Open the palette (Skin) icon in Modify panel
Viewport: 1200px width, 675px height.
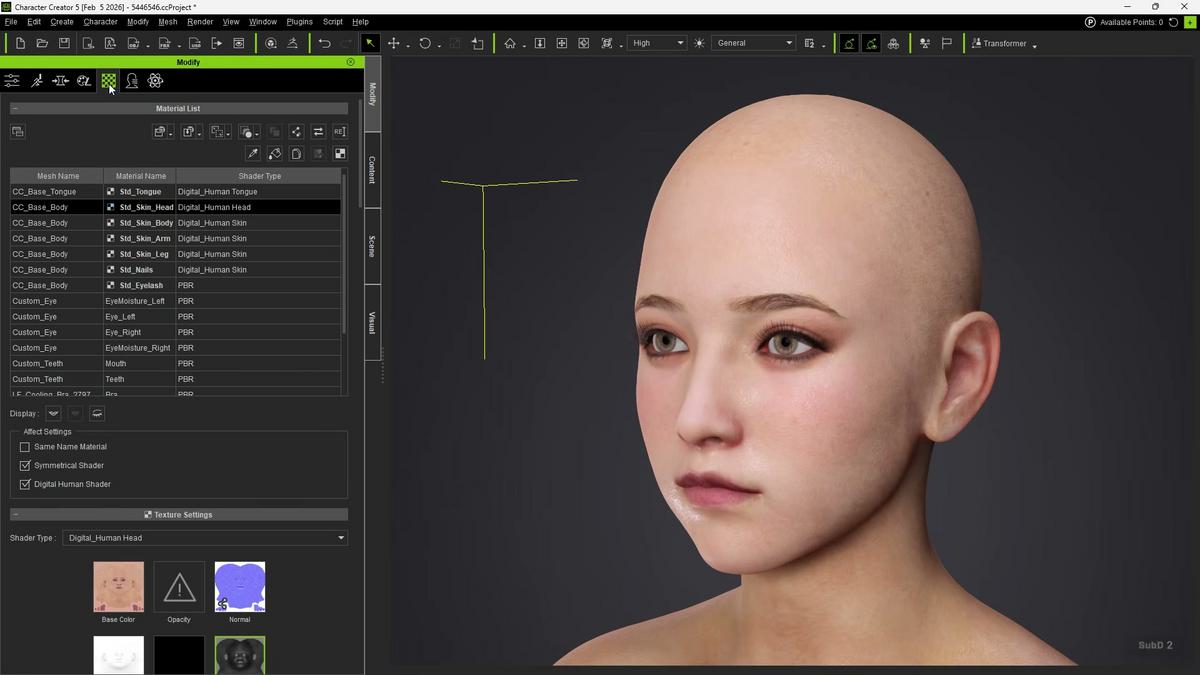(83, 80)
